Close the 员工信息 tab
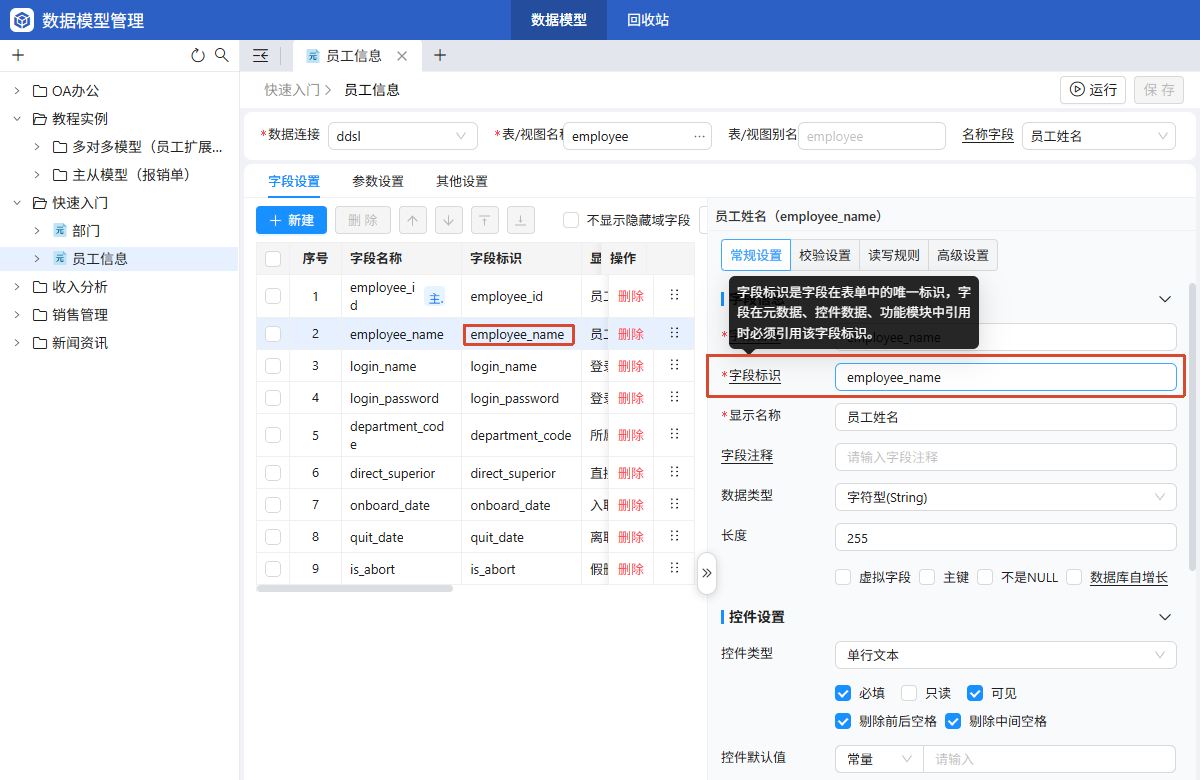1200x780 pixels. click(x=402, y=56)
